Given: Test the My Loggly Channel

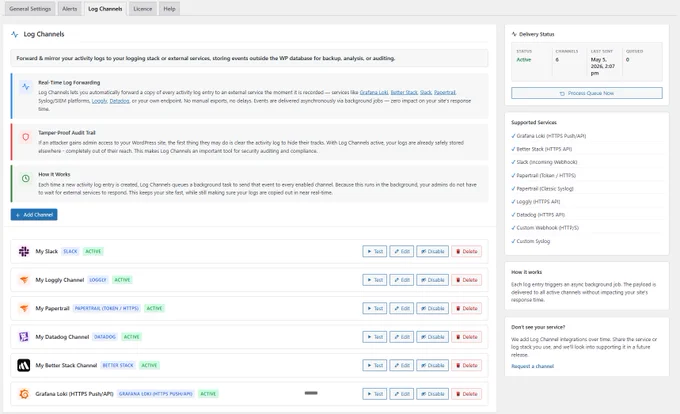Looking at the screenshot, I should point(375,280).
